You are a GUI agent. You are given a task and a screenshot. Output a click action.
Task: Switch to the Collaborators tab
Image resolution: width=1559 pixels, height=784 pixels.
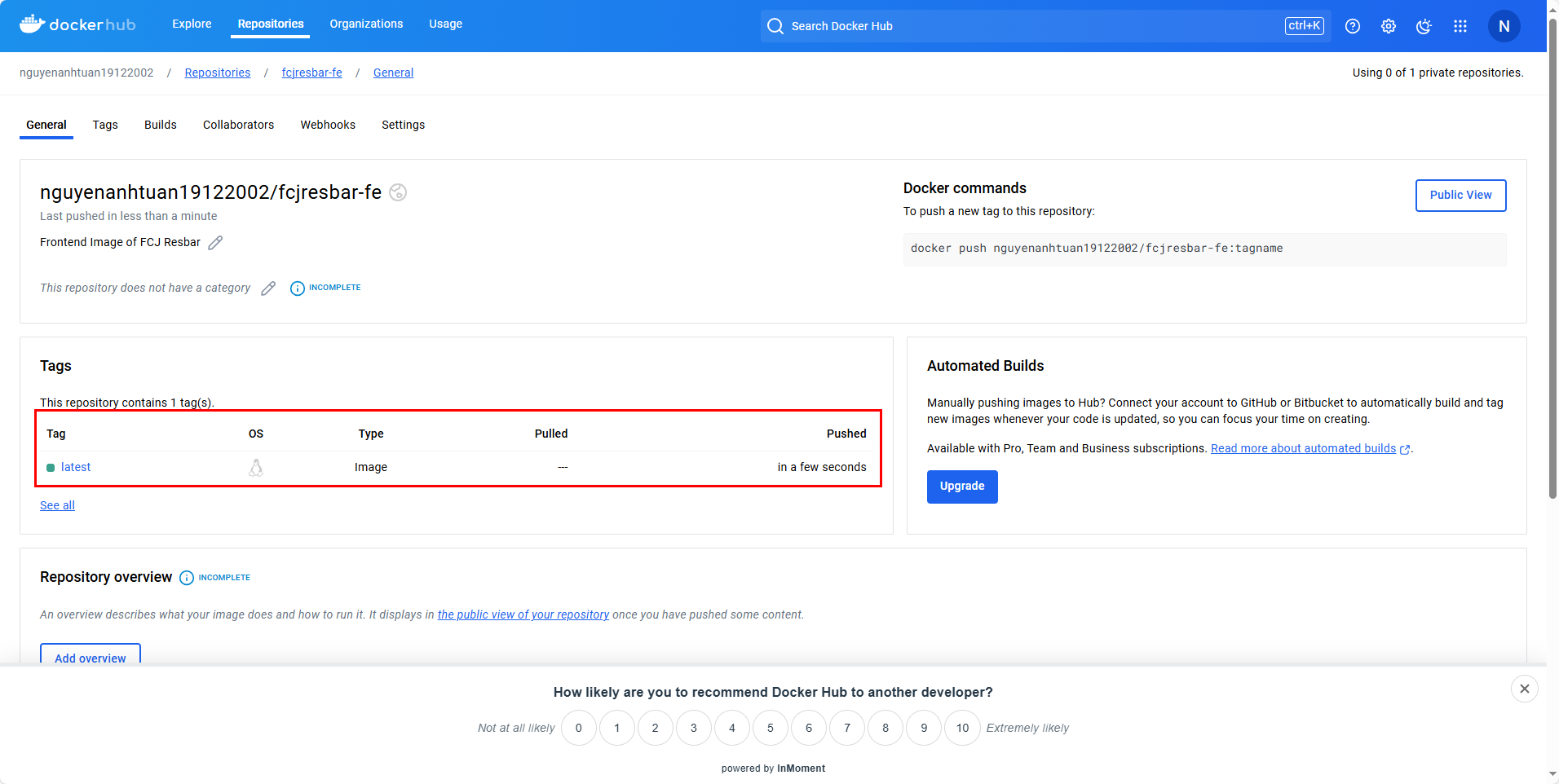(x=238, y=125)
